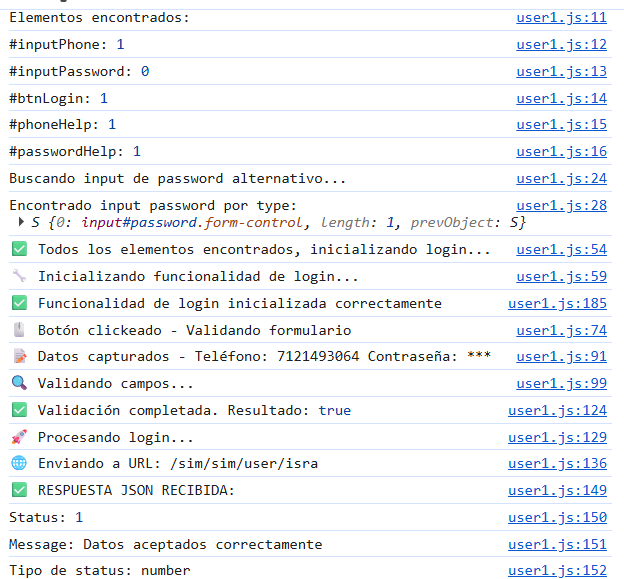Click the mouse icon beside Botón clickeado
624x579 pixels.
[19, 331]
